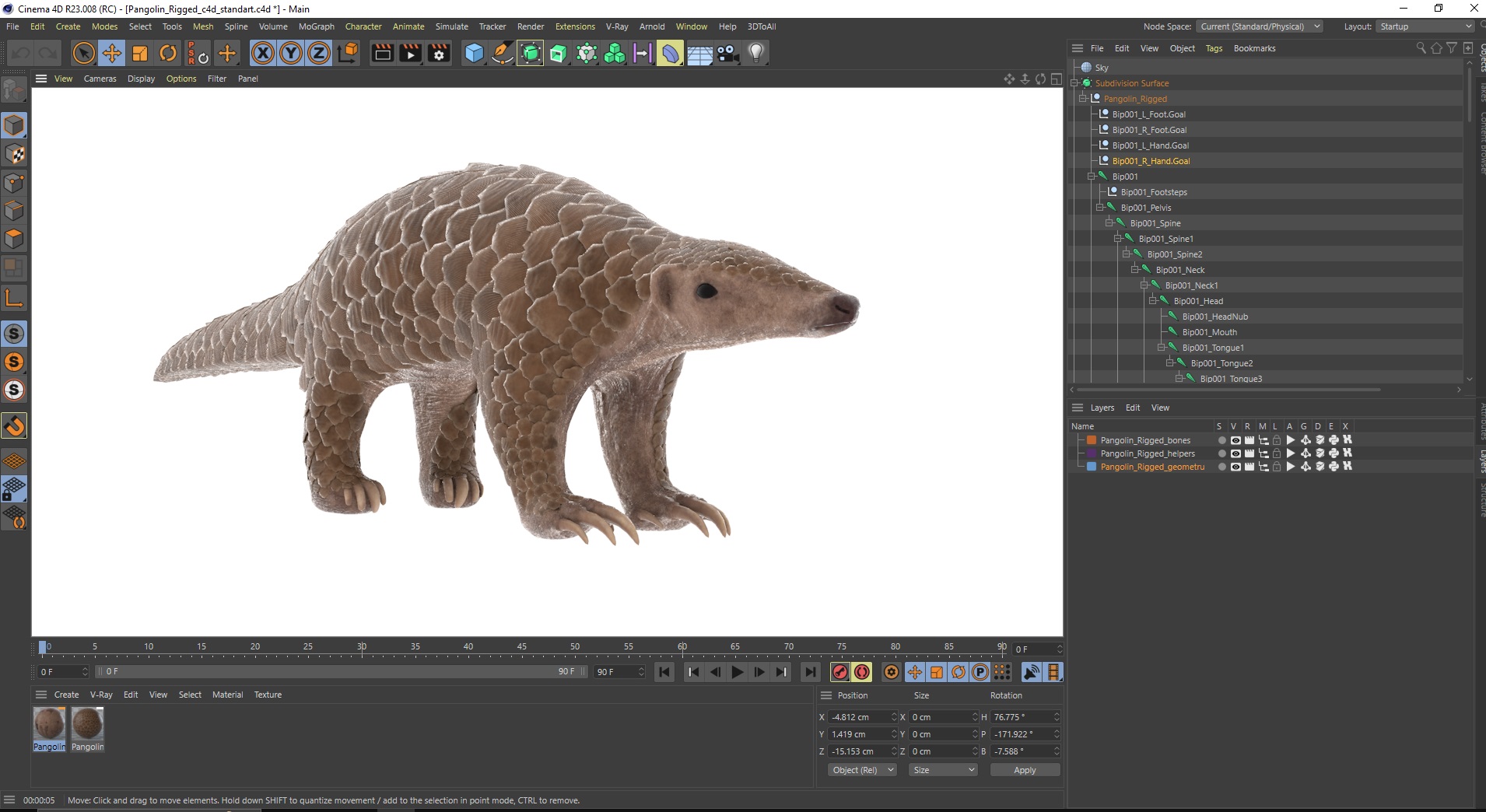The width and height of the screenshot is (1486, 812).
Task: Open the Size mode dropdown
Action: 943,770
